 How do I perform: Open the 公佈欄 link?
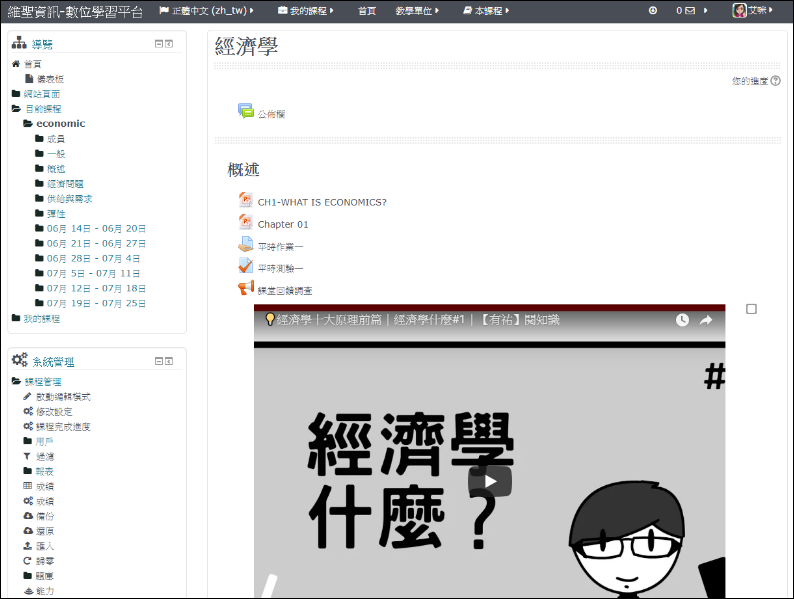pyautogui.click(x=271, y=114)
